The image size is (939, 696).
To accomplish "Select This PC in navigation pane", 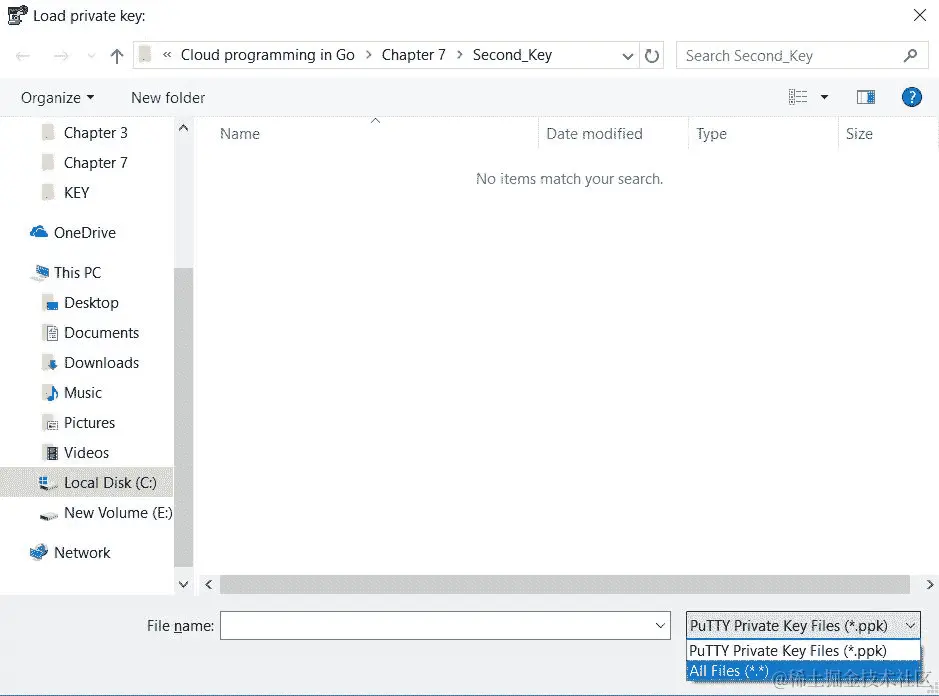I will (77, 273).
